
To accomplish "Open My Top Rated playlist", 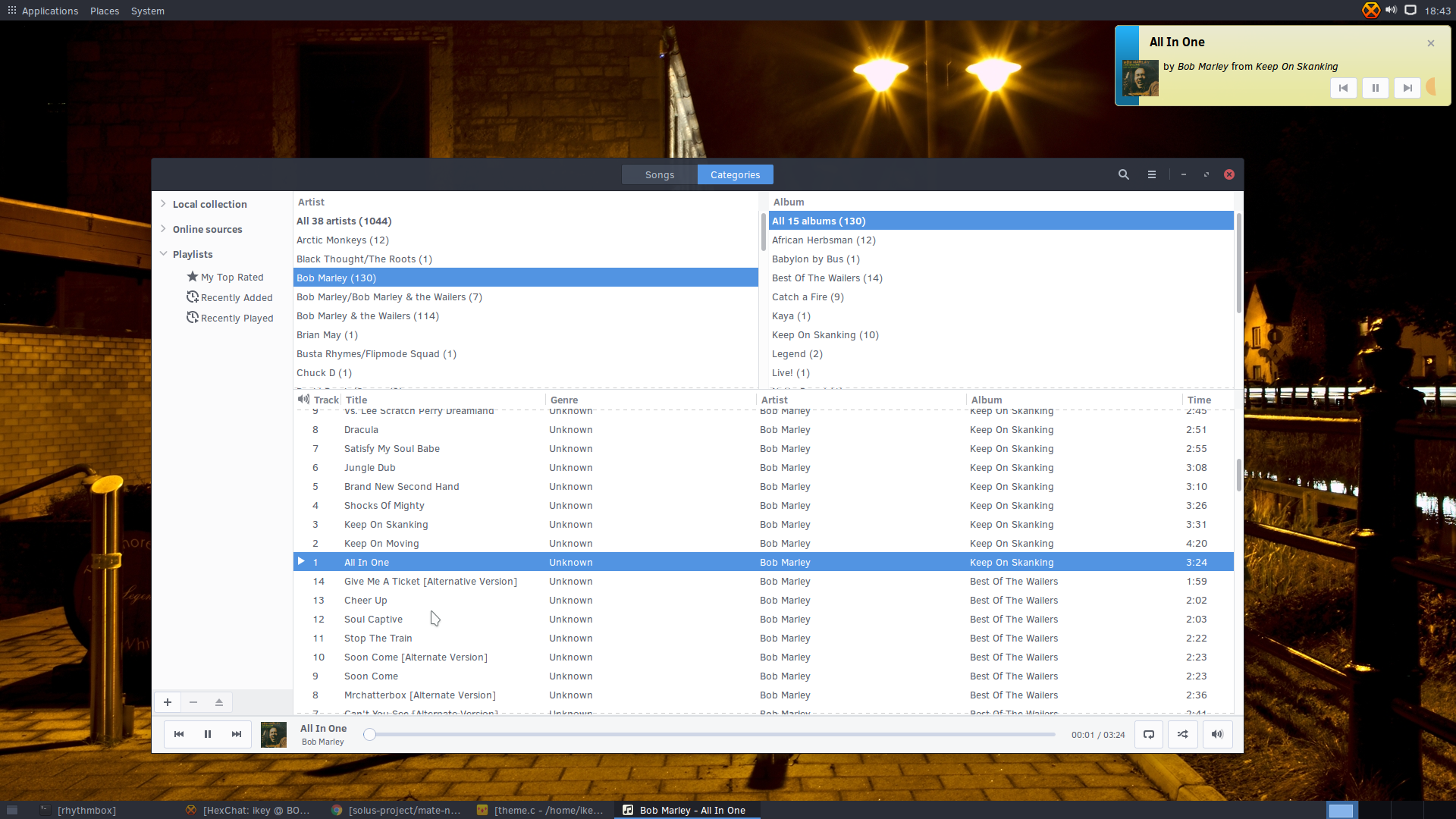I will 225,277.
